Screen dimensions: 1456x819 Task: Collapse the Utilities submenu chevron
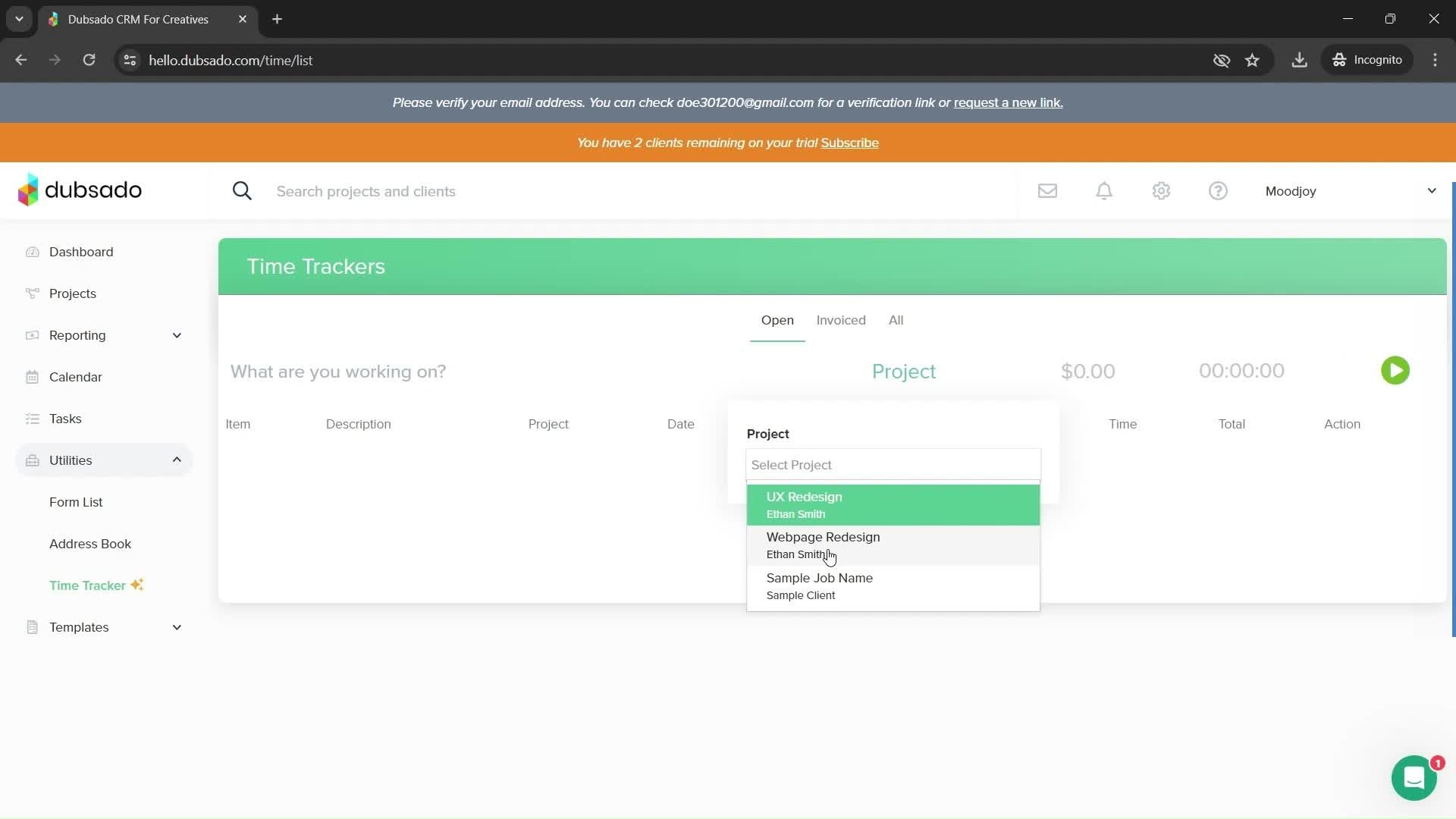177,460
